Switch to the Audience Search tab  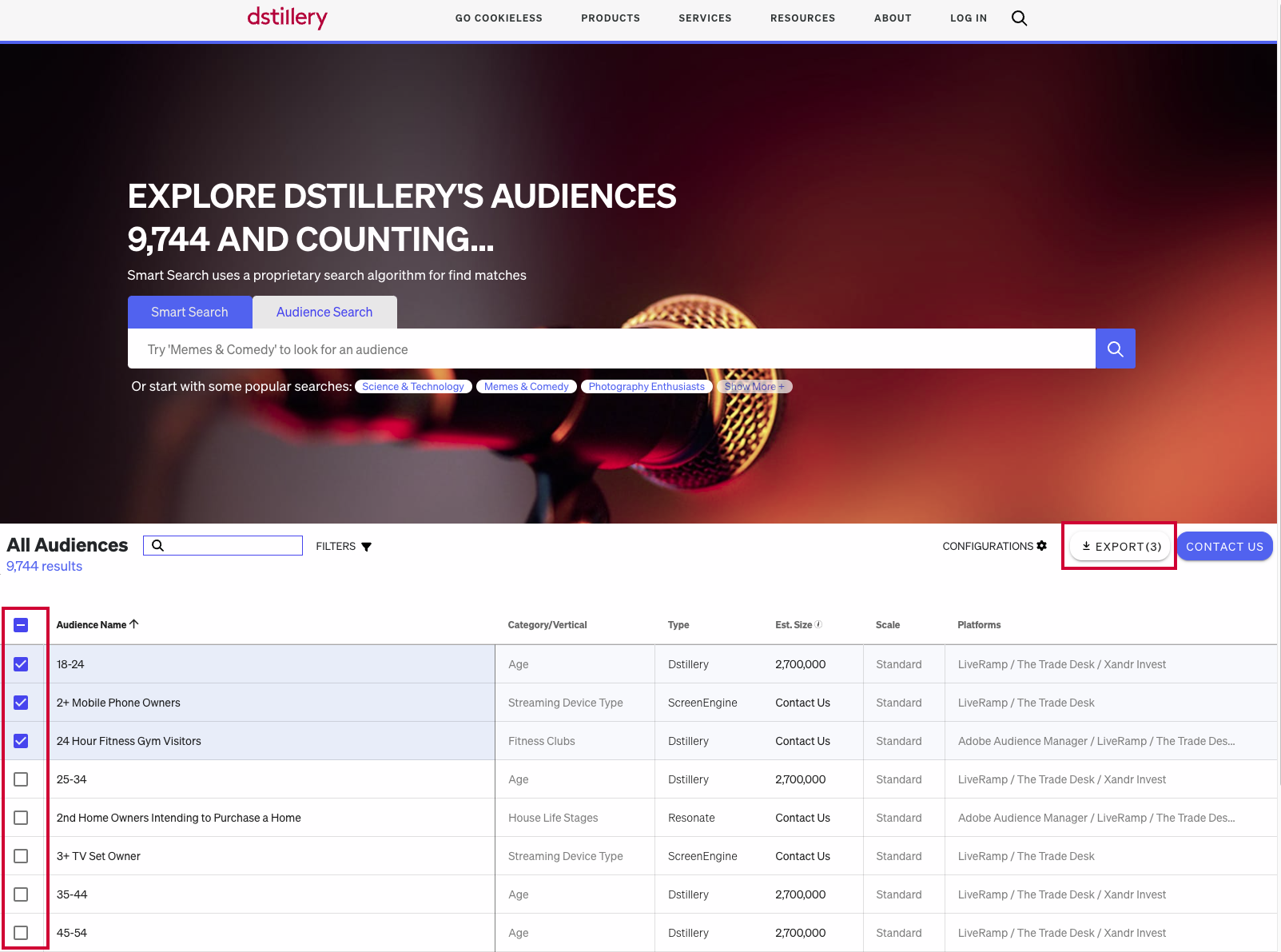click(x=324, y=313)
